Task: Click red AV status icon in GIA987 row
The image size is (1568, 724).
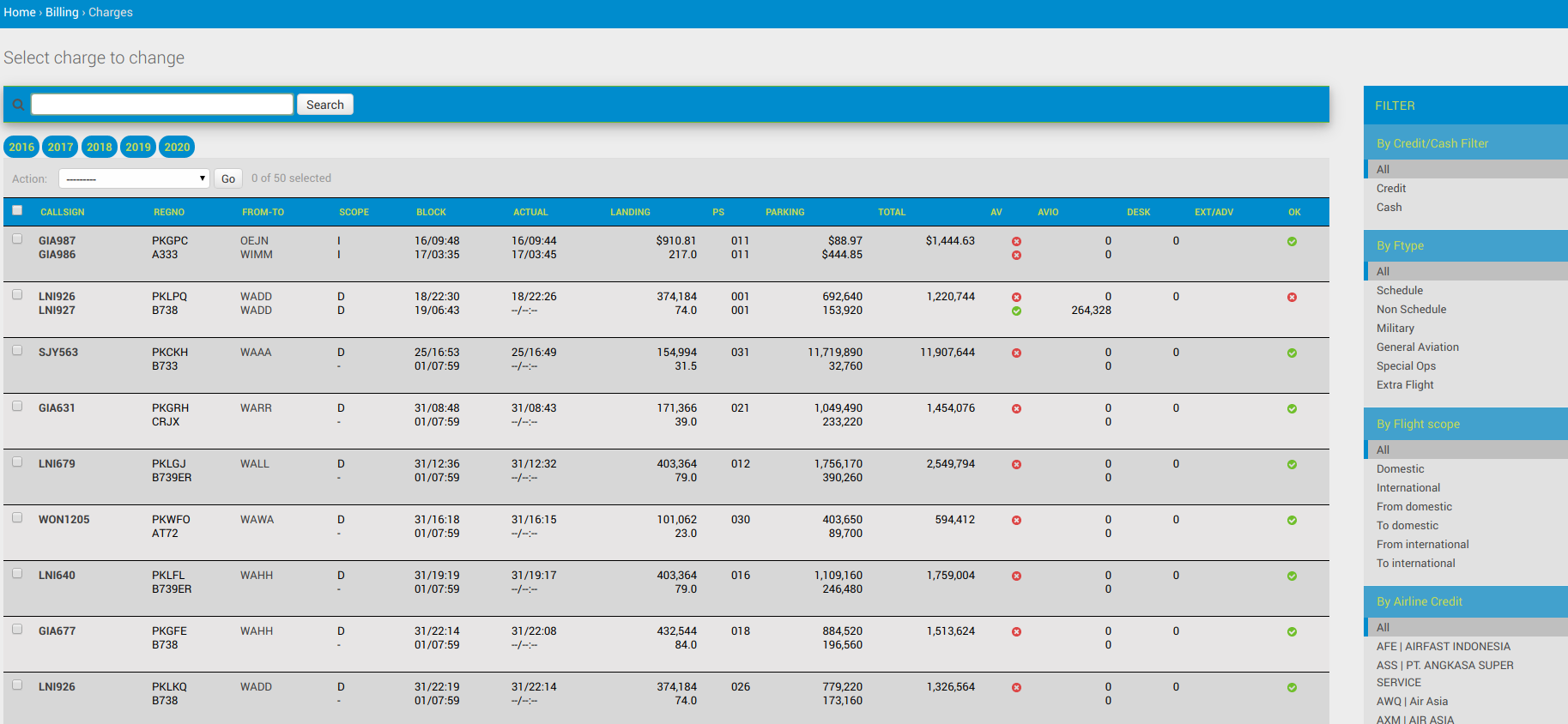Action: (1016, 242)
